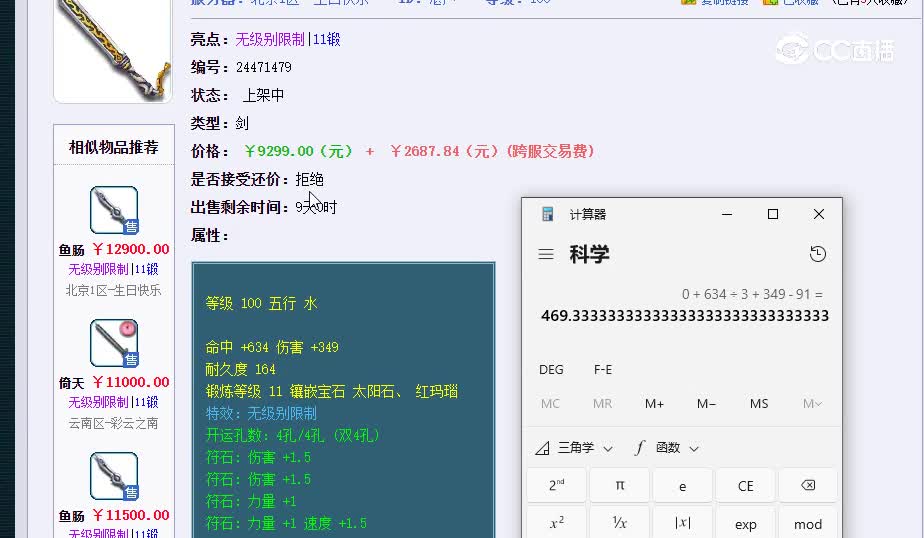Click the 云南区-彩云之南 server text
Viewport: 924px width, 538px height.
pos(113,423)
